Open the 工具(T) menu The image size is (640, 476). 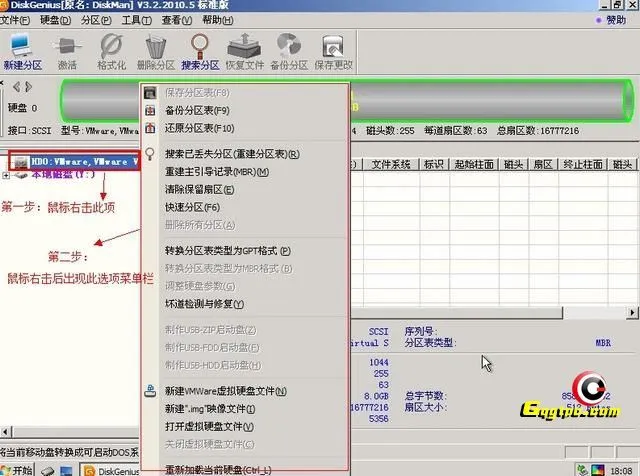tap(136, 20)
